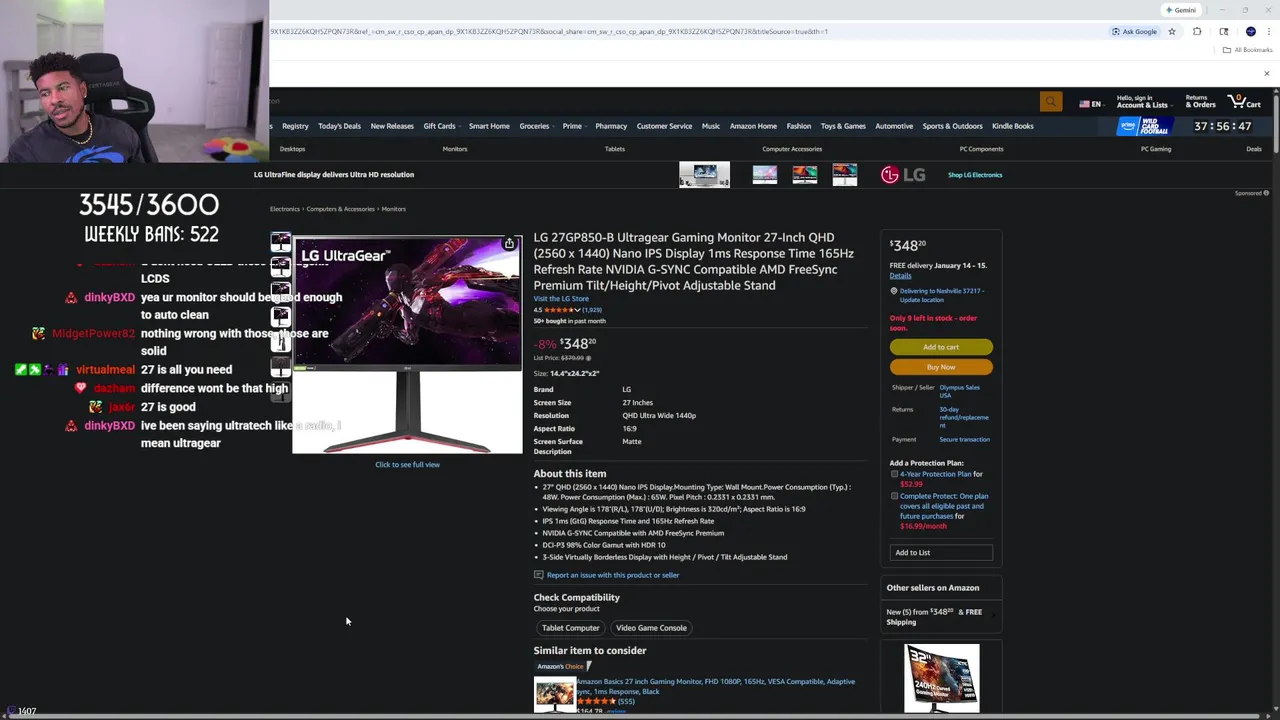This screenshot has height=720, width=1280.
Task: Click the list price info icon
Action: (x=588, y=358)
